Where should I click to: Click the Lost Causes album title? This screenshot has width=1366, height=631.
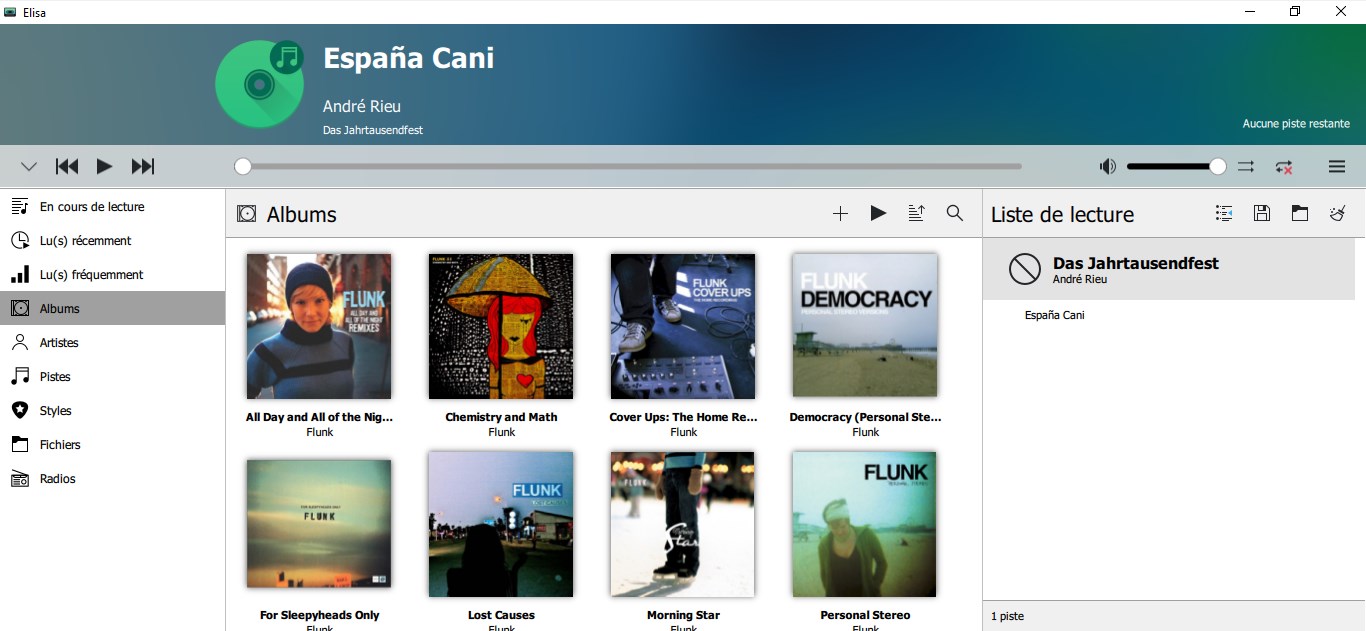tap(501, 615)
